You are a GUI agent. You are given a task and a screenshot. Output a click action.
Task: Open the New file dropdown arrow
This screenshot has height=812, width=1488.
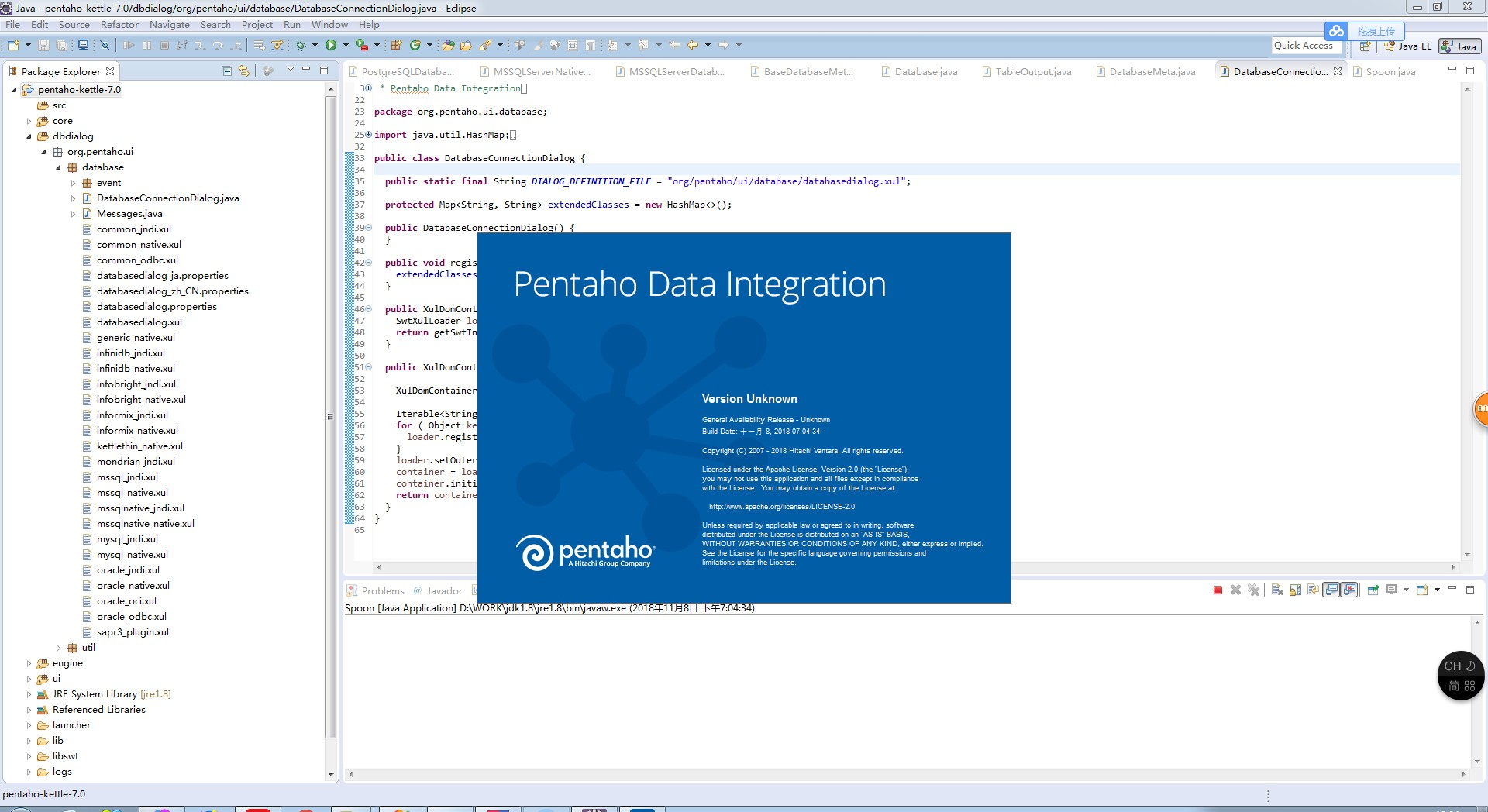(x=28, y=45)
